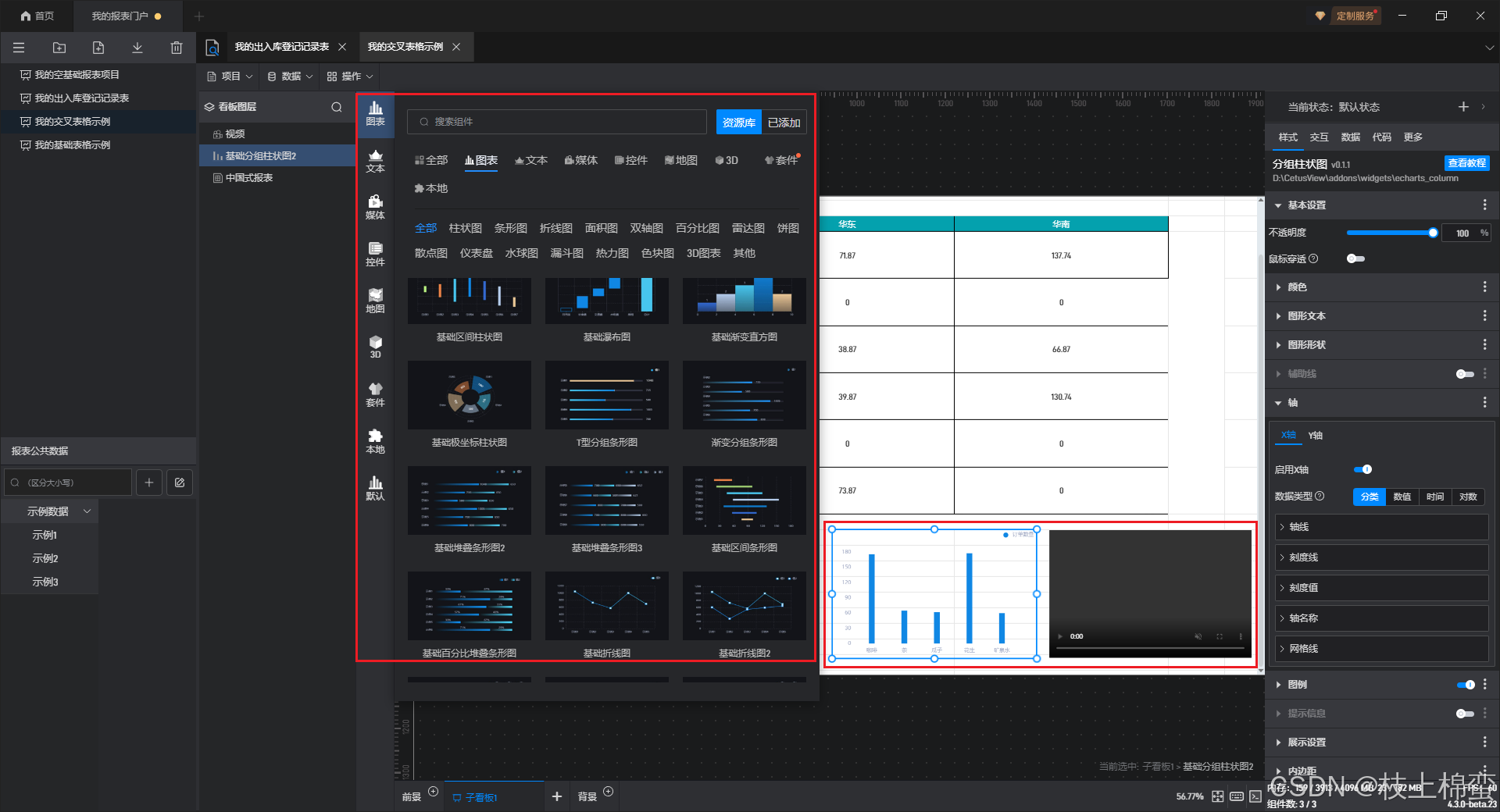Screen dimensions: 1500x812
Task: Select the 地图 map sidebar icon
Action: (375, 299)
